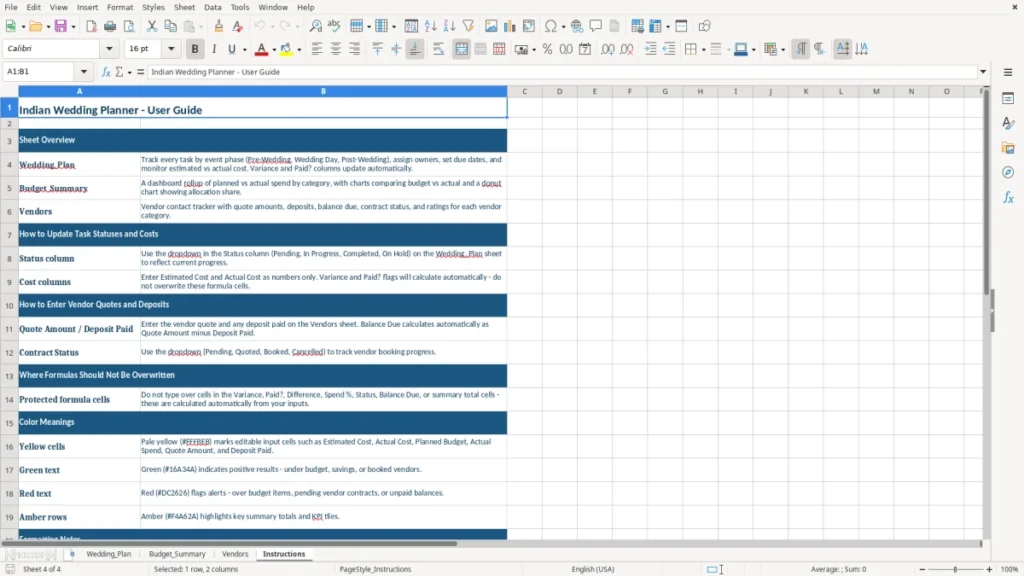Viewport: 1024px width, 576px height.
Task: Click the Sort Ascending icon
Action: (x=430, y=26)
